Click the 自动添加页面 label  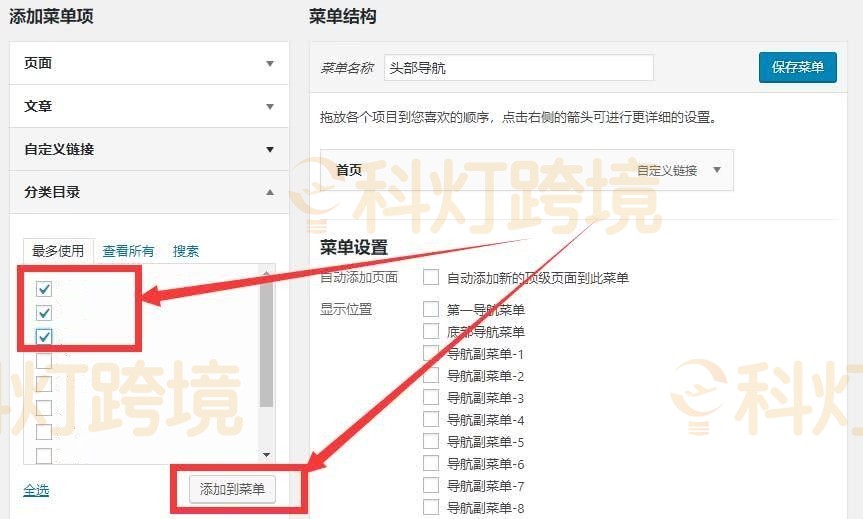359,277
